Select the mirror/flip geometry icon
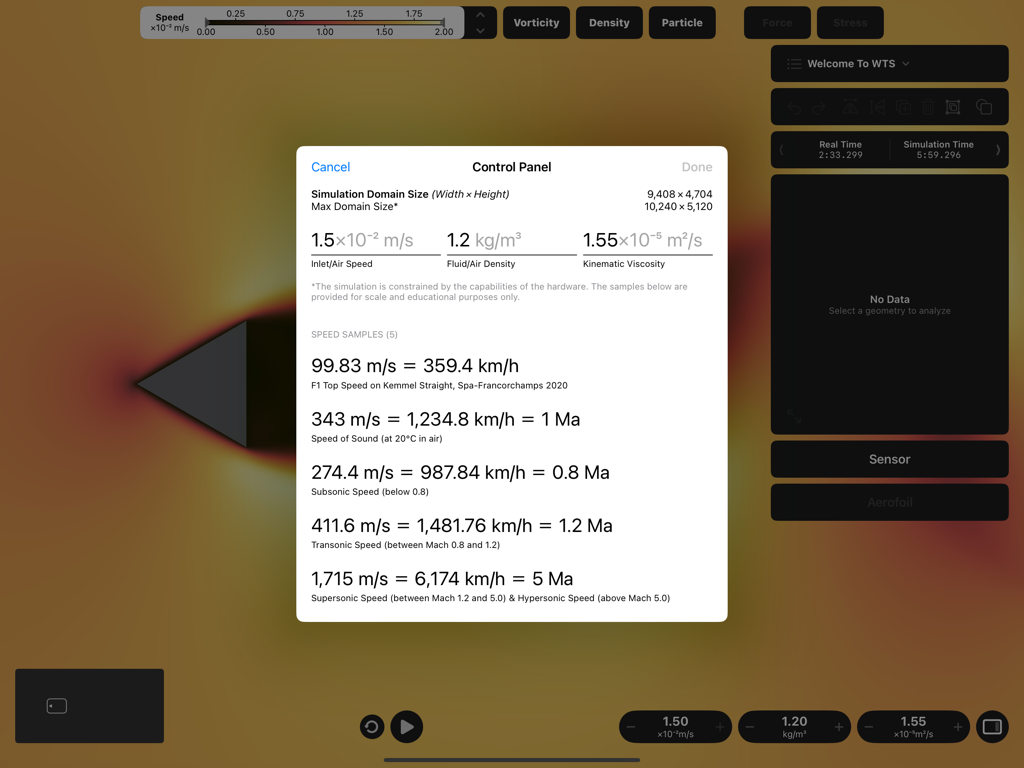1024x768 pixels. tap(851, 107)
